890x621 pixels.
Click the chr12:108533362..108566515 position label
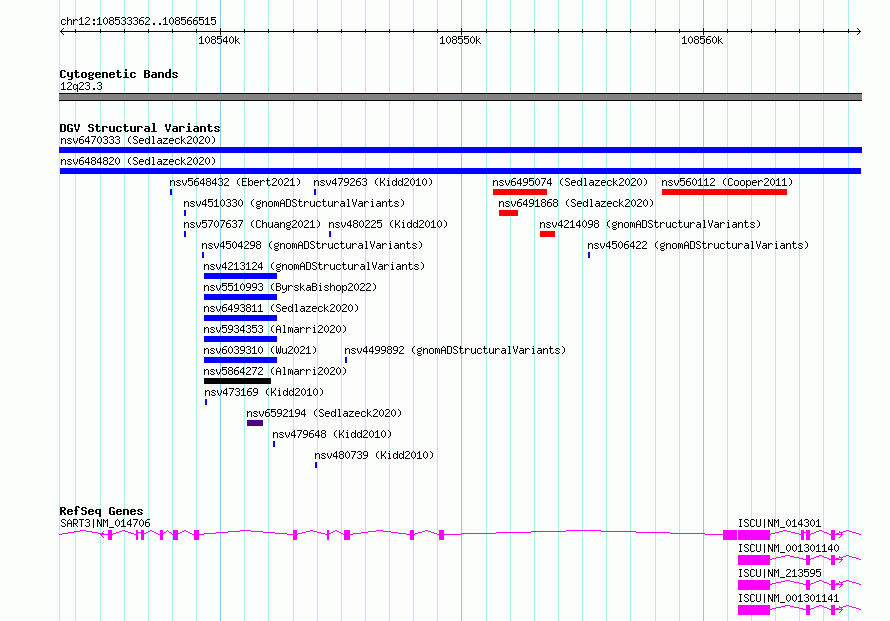point(138,21)
